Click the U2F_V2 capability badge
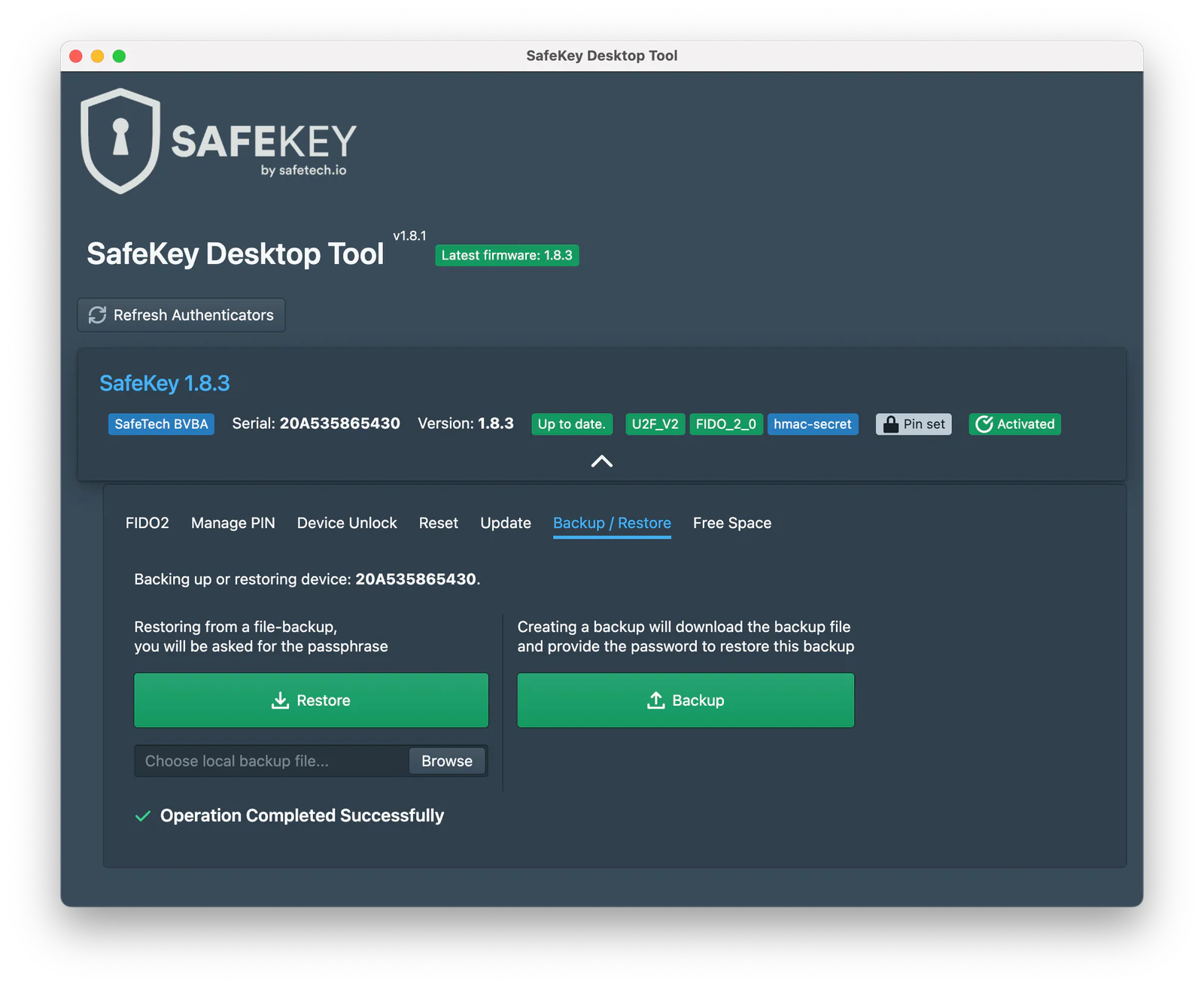Viewport: 1204px width, 987px height. click(x=655, y=424)
